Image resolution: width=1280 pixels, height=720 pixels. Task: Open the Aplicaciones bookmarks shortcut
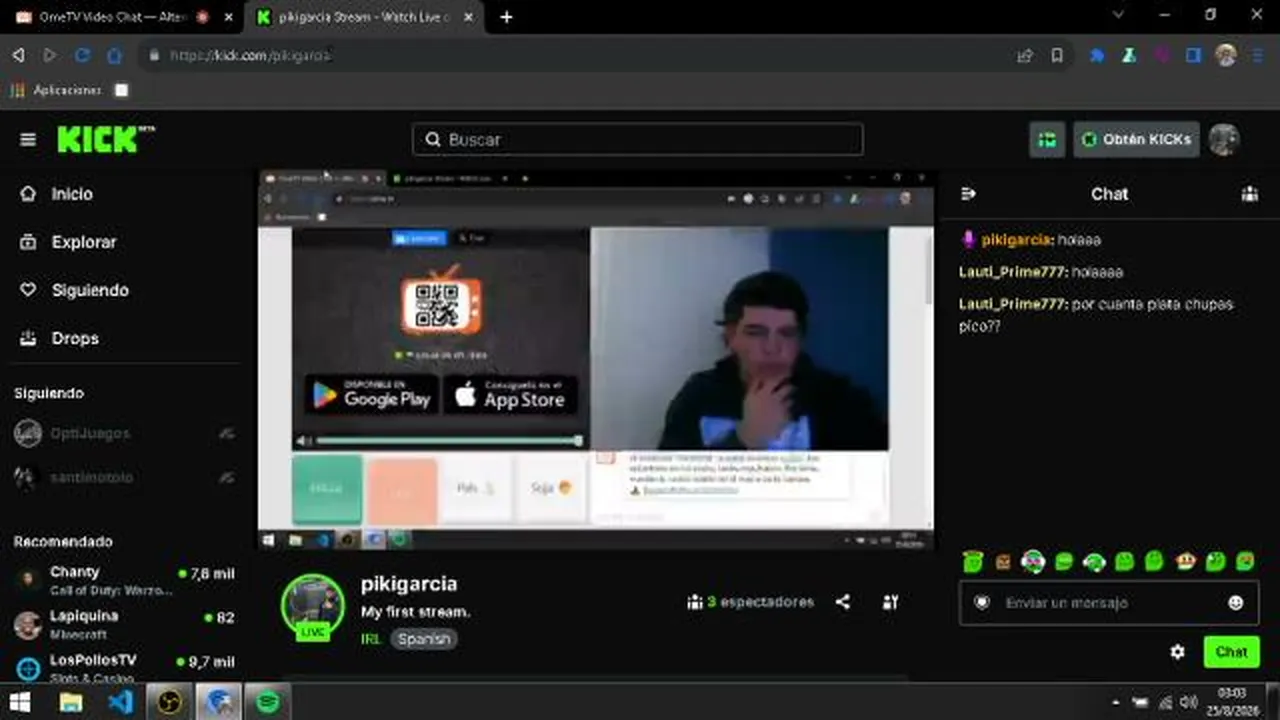(56, 90)
